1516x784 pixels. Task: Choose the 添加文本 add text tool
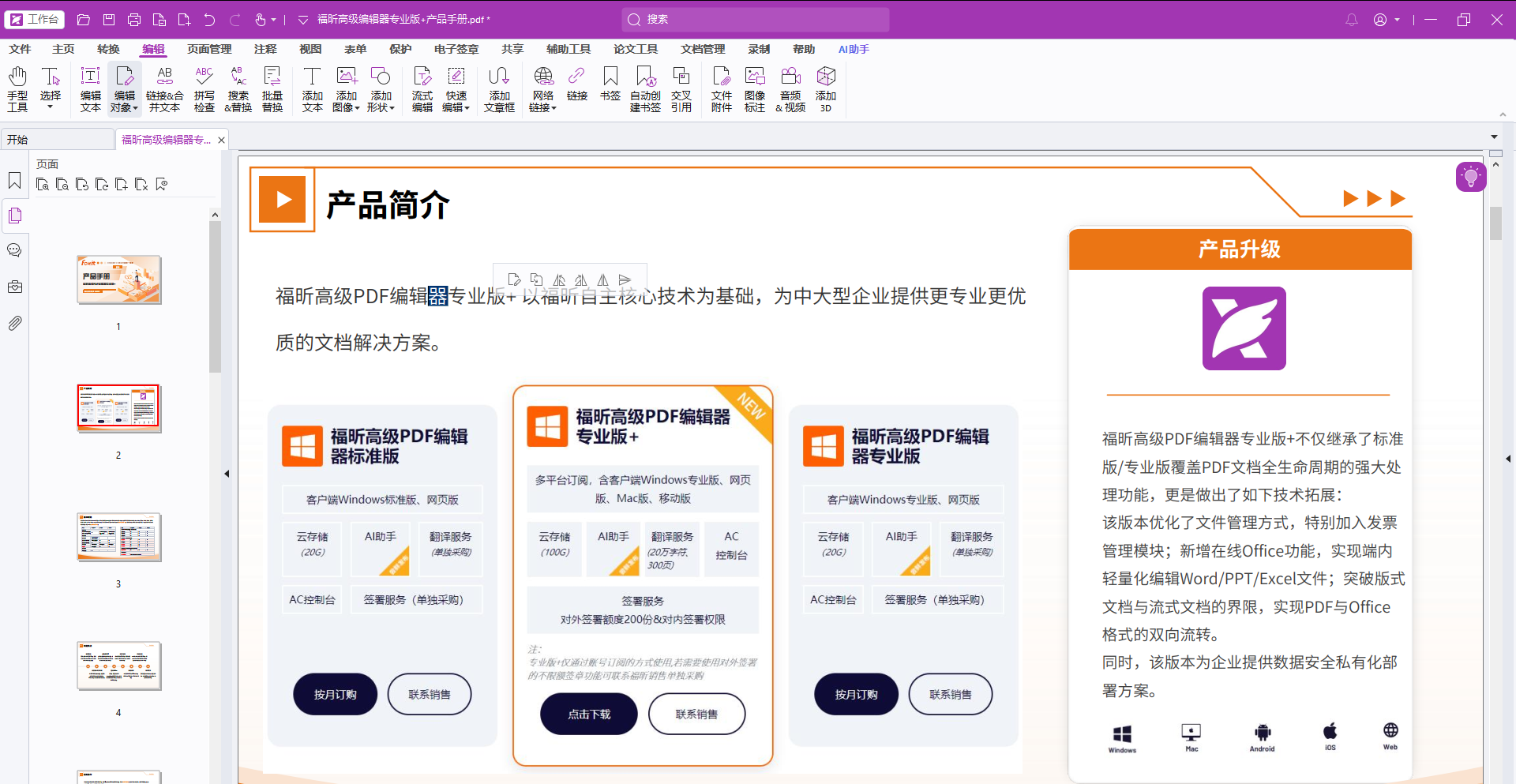tap(313, 88)
